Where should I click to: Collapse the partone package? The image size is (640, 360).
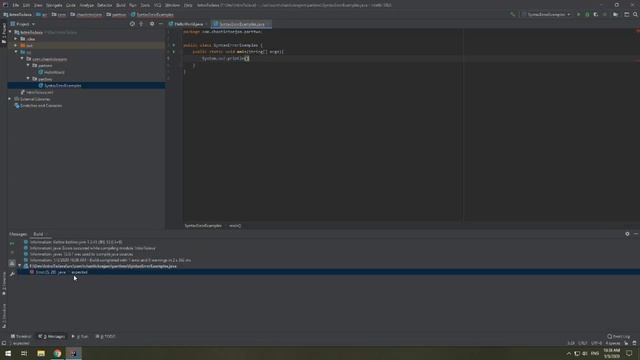pos(28,65)
